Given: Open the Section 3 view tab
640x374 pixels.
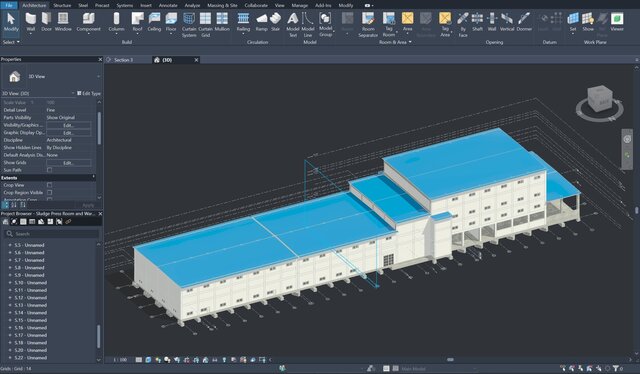Looking at the screenshot, I should [x=123, y=60].
